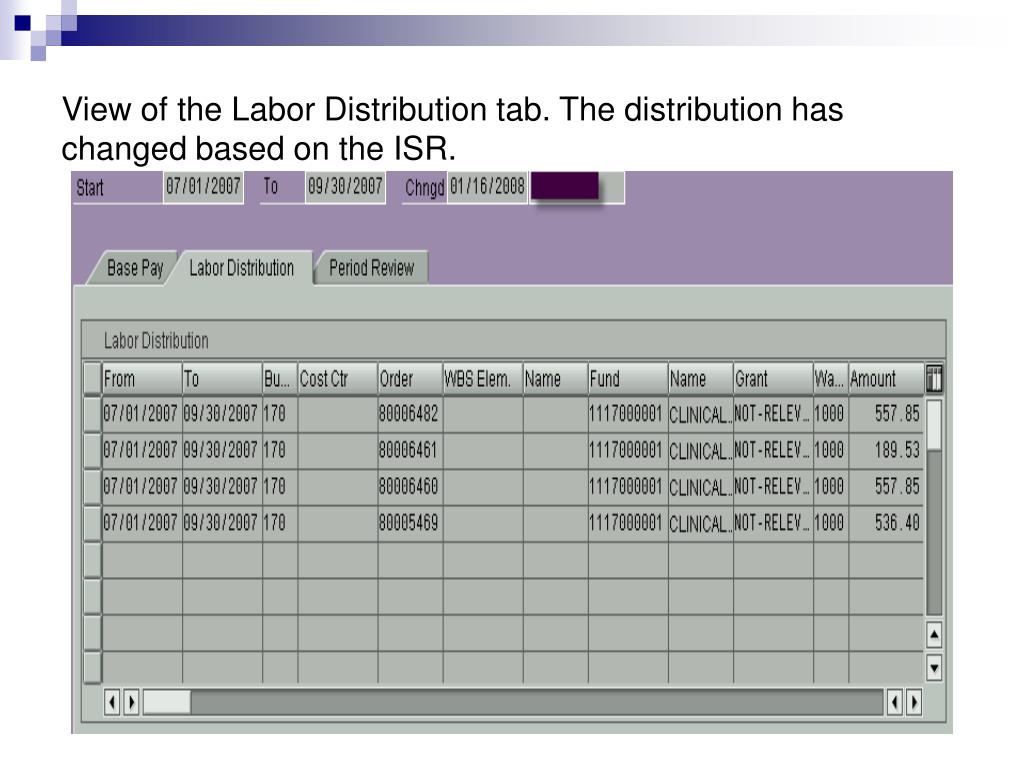Screen dimensions: 1024x768
Task: Select the Labor Distribution tab
Action: 241,268
